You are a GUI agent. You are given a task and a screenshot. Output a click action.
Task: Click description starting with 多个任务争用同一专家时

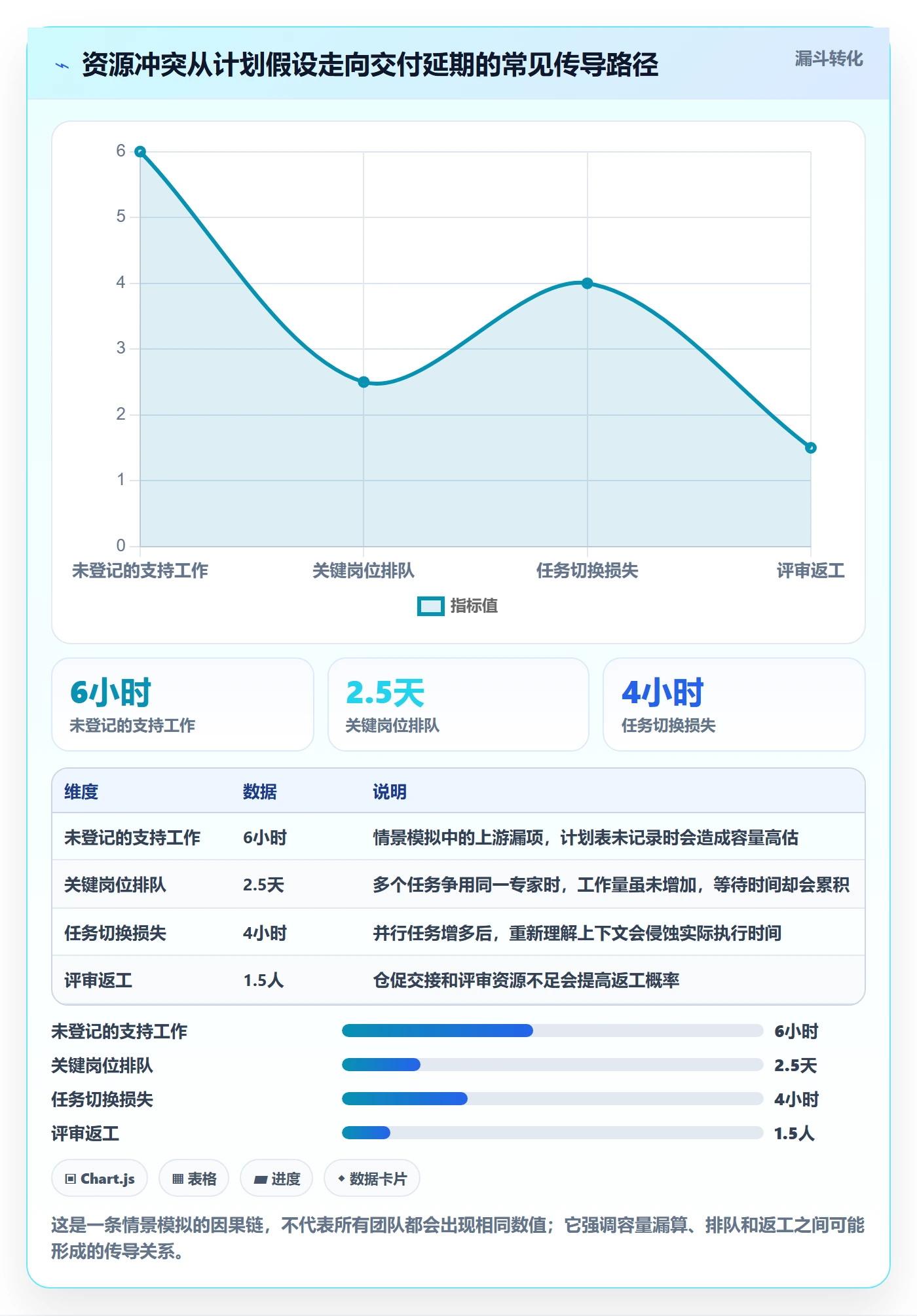click(611, 885)
